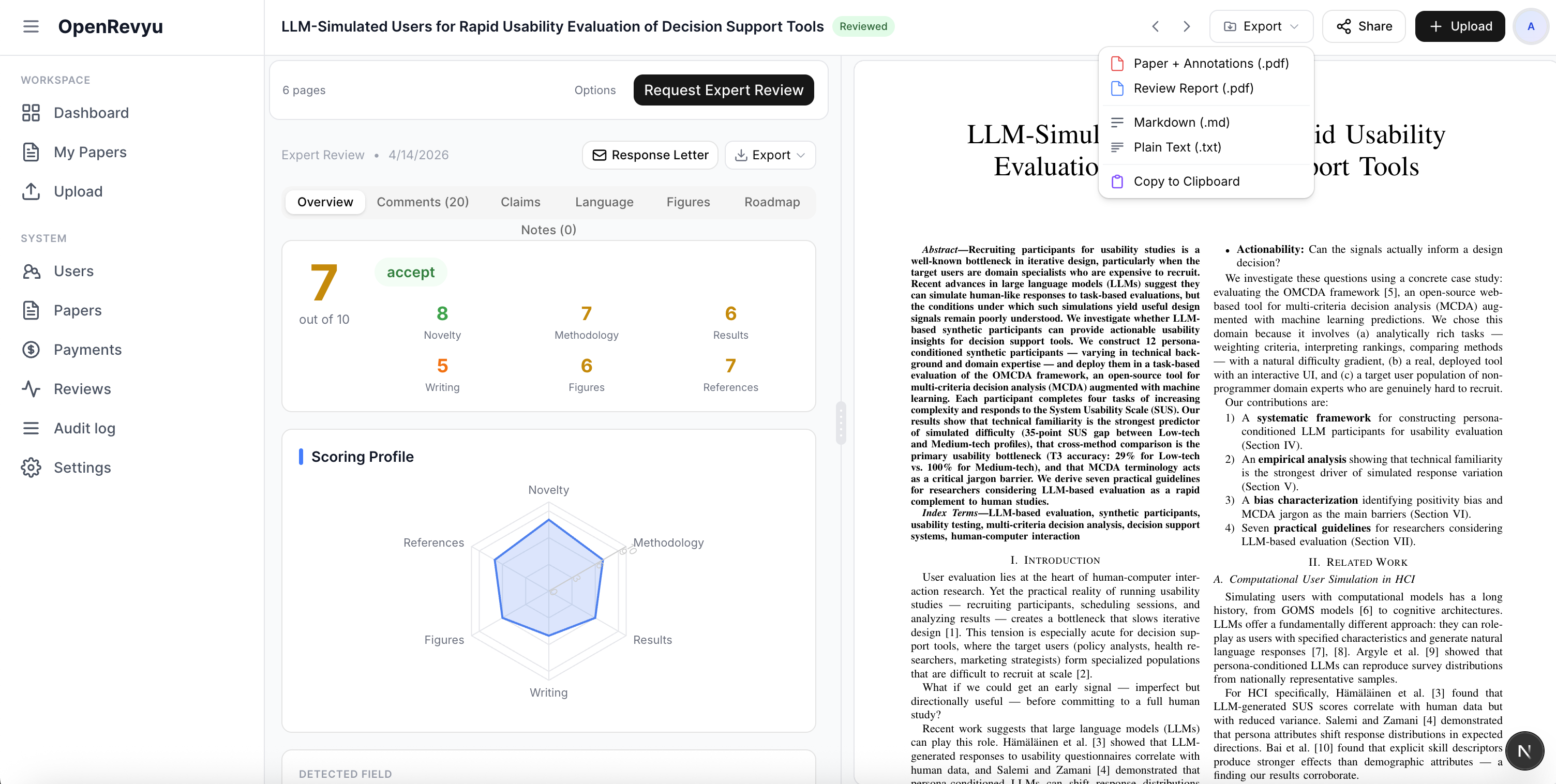Open the Users people icon
Viewport: 1556px width, 784px height.
[x=31, y=271]
